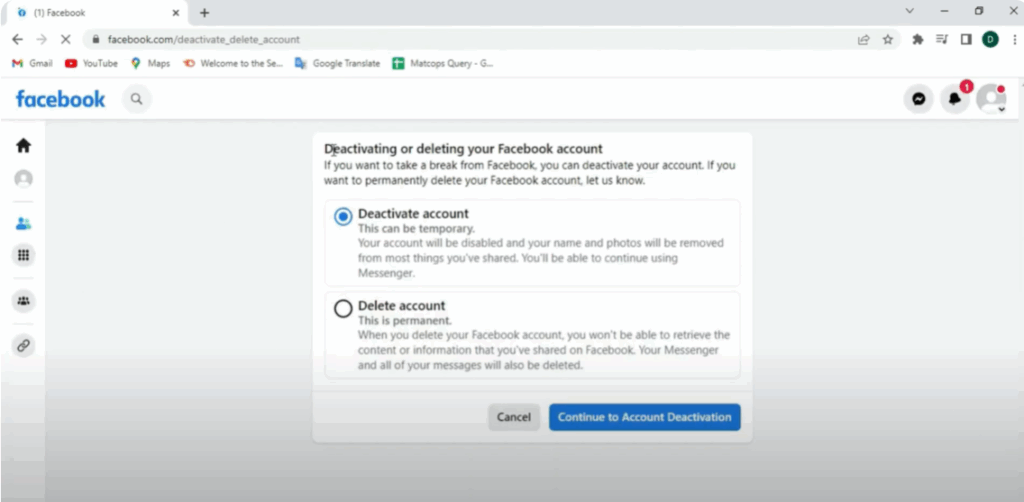Open Groups icon in left sidebar
The width and height of the screenshot is (1024, 502).
24,301
